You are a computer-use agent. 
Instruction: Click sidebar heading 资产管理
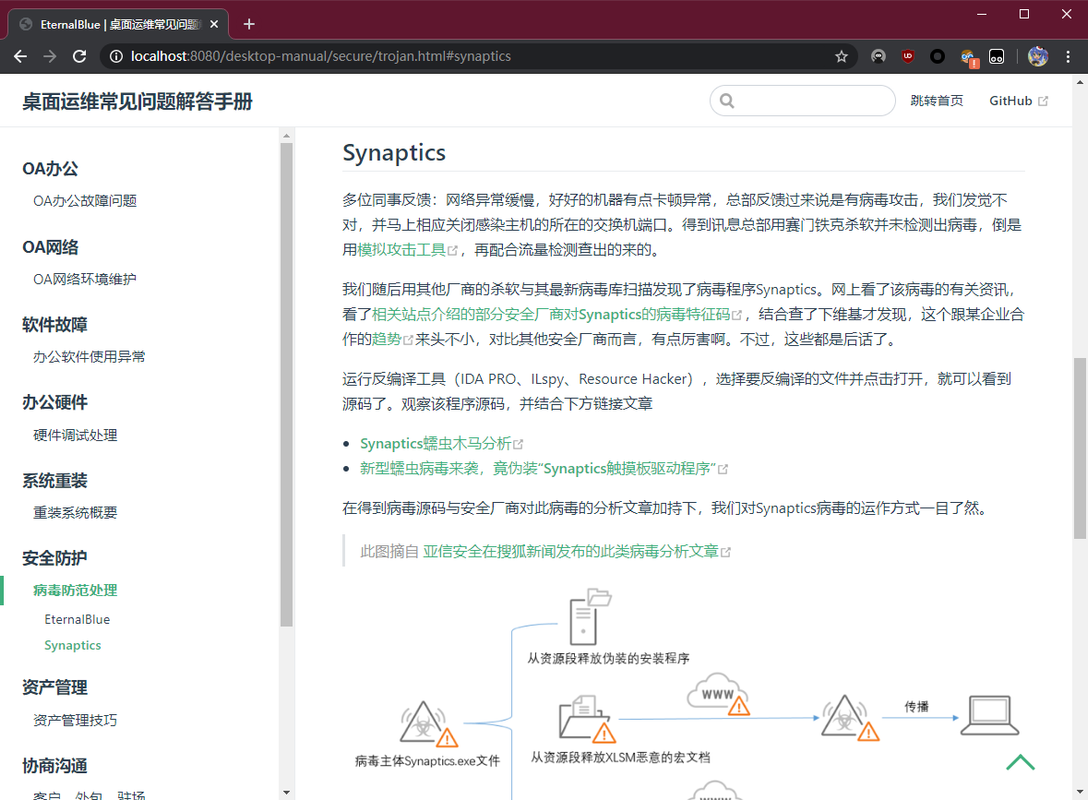point(55,688)
